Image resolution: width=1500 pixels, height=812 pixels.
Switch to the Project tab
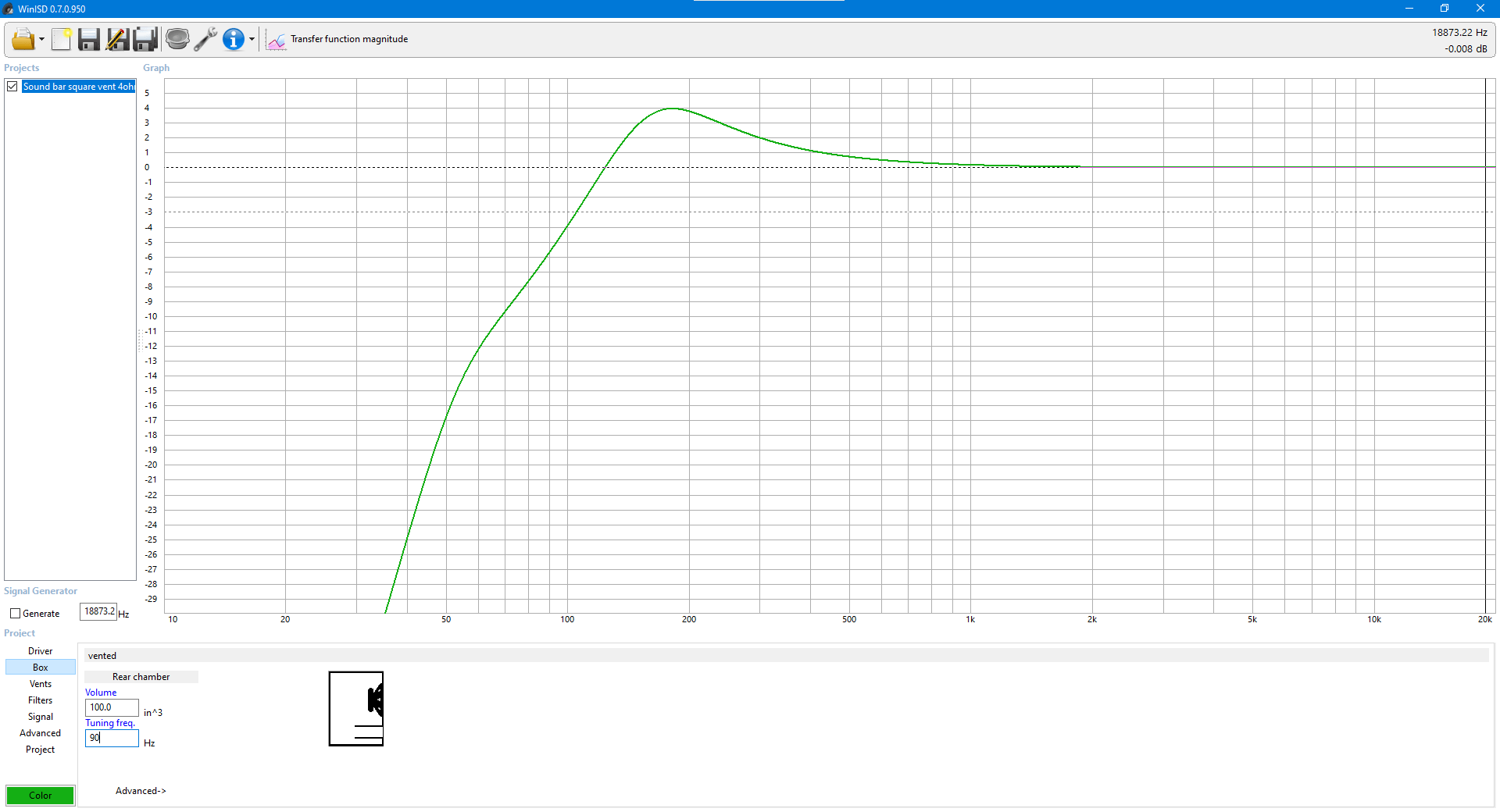tap(41, 750)
